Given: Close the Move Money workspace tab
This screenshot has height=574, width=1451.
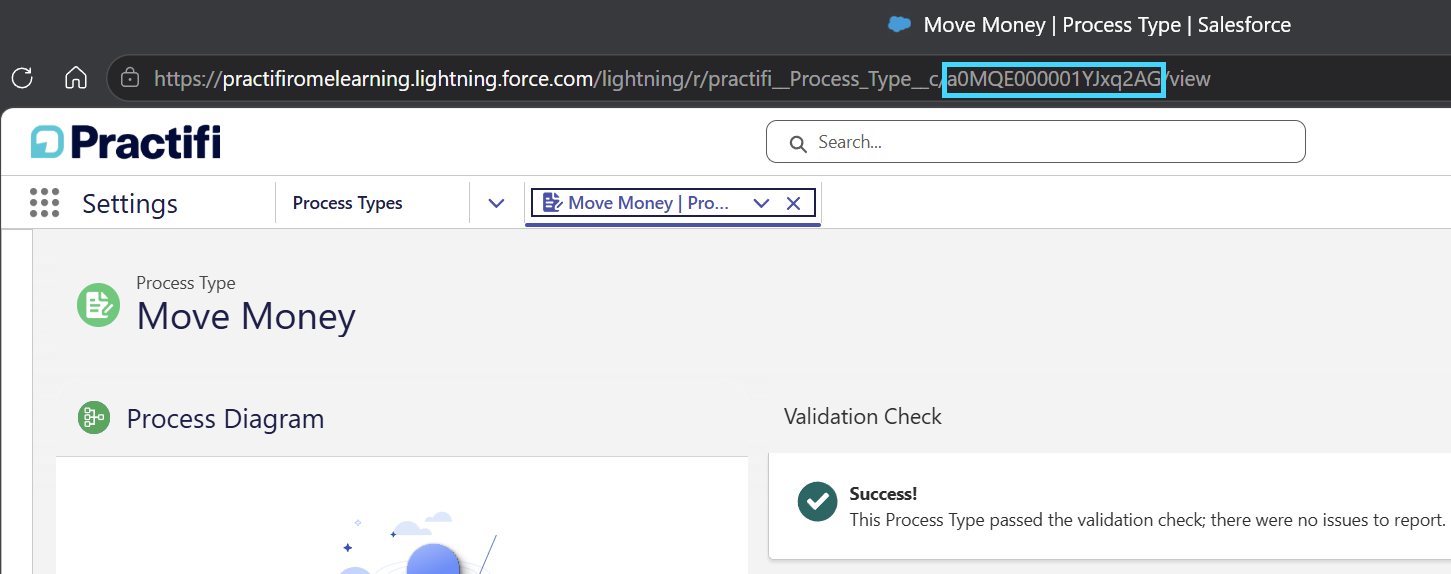Looking at the screenshot, I should (793, 203).
